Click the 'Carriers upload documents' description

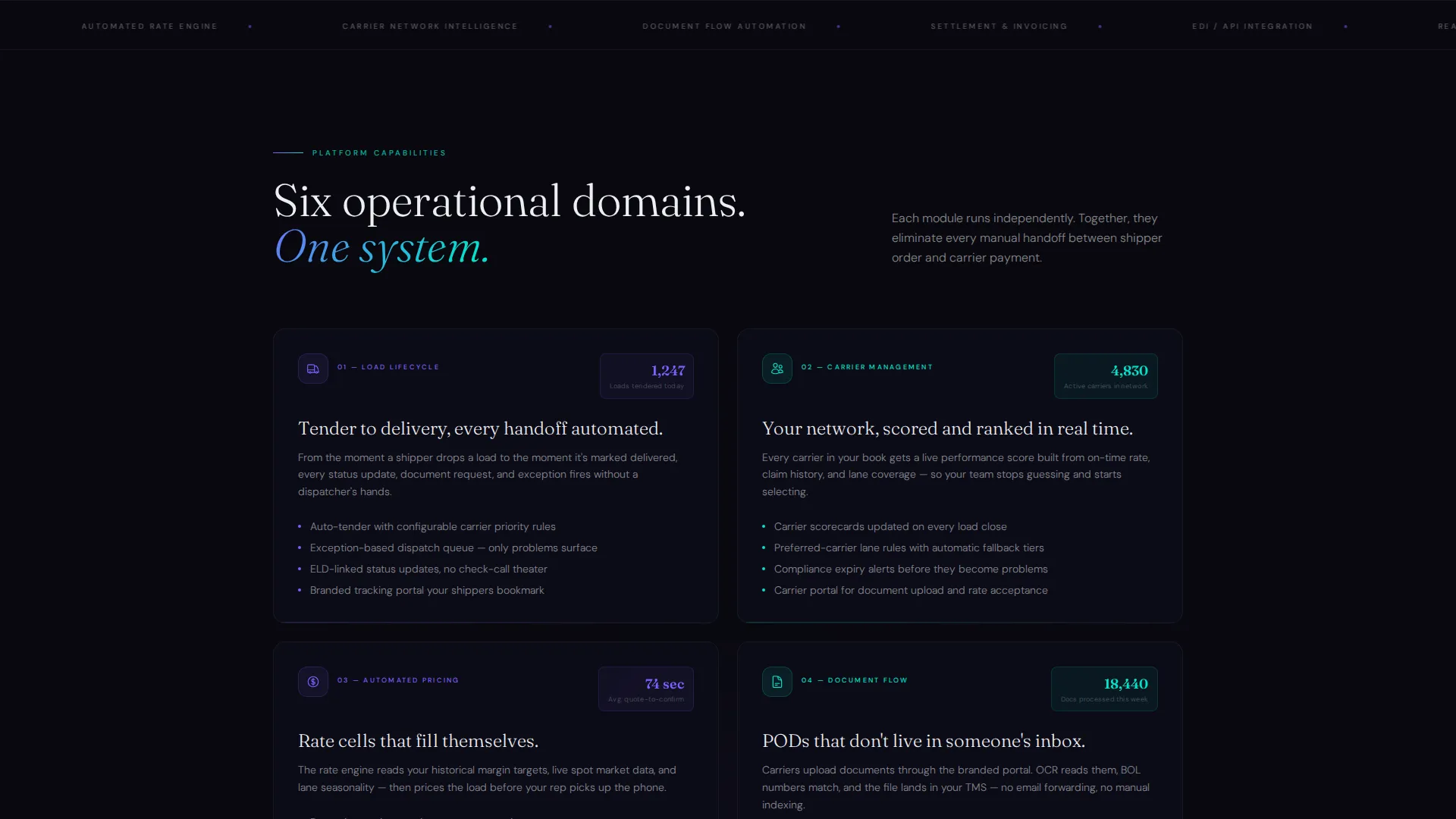955,788
